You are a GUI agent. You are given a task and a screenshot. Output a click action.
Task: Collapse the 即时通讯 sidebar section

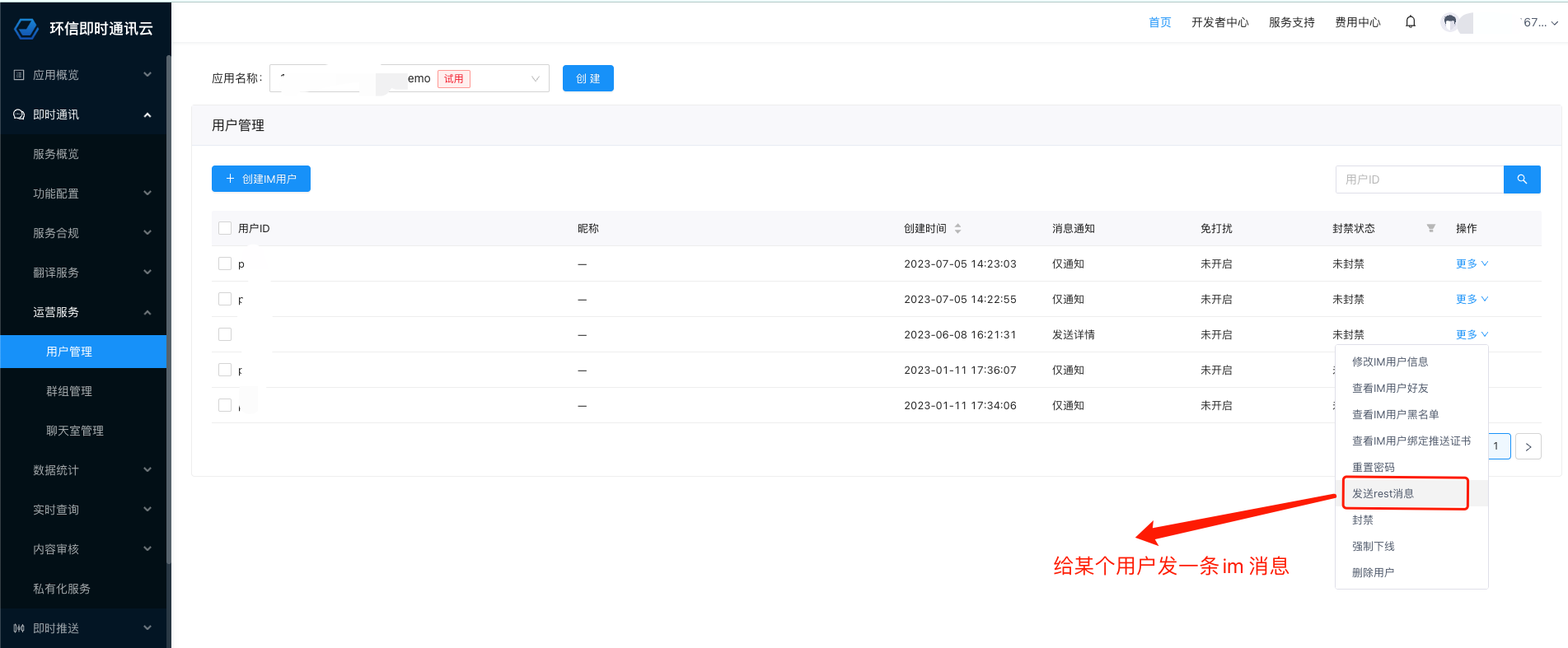(147, 114)
